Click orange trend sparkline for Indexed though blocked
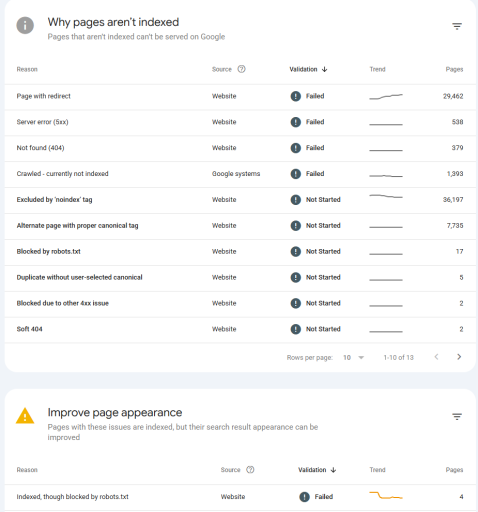Screen dimensions: 478x512 [386, 495]
